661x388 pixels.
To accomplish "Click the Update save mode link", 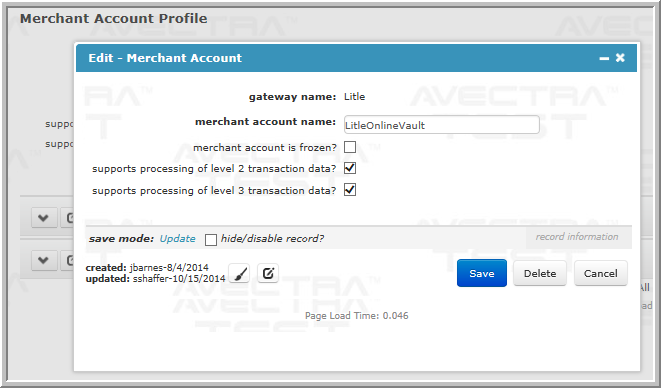I will click(177, 239).
